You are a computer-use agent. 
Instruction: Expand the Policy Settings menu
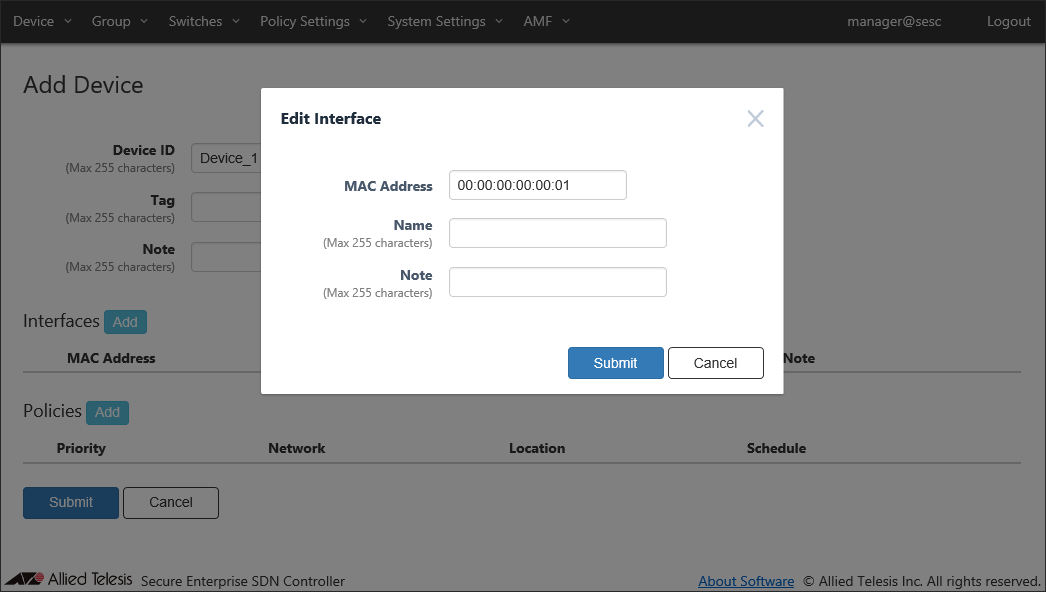coord(313,21)
